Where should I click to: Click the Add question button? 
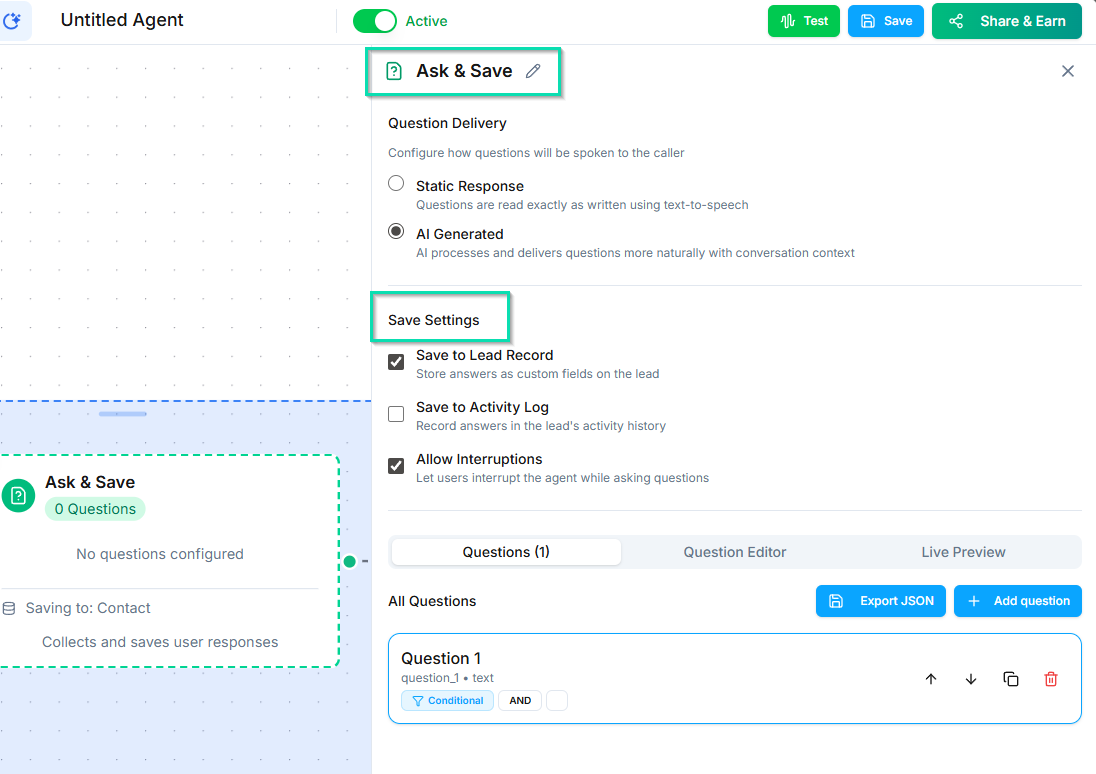pyautogui.click(x=1018, y=601)
